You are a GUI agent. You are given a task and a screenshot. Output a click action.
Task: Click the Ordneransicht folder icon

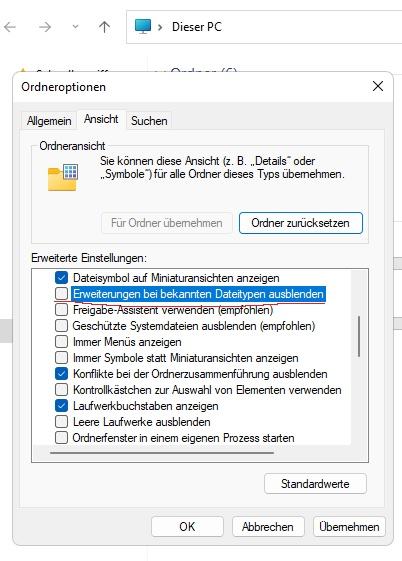(x=63, y=177)
